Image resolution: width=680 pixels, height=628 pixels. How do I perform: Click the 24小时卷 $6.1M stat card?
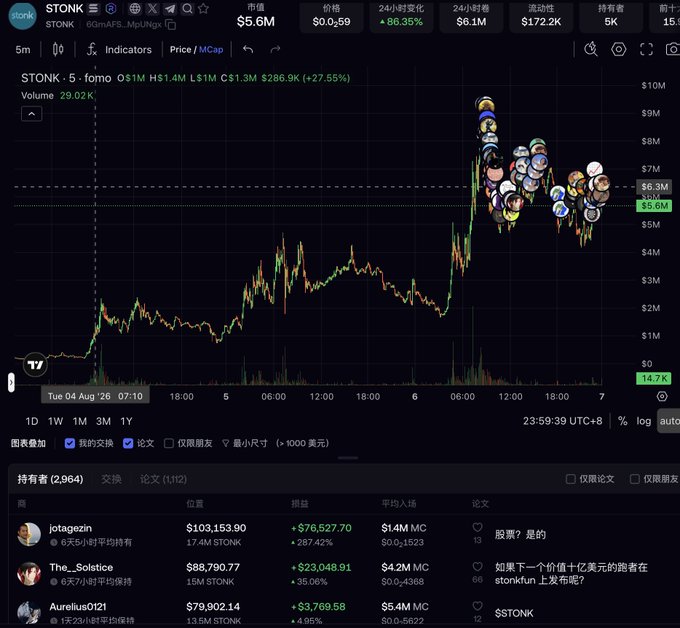[471, 16]
